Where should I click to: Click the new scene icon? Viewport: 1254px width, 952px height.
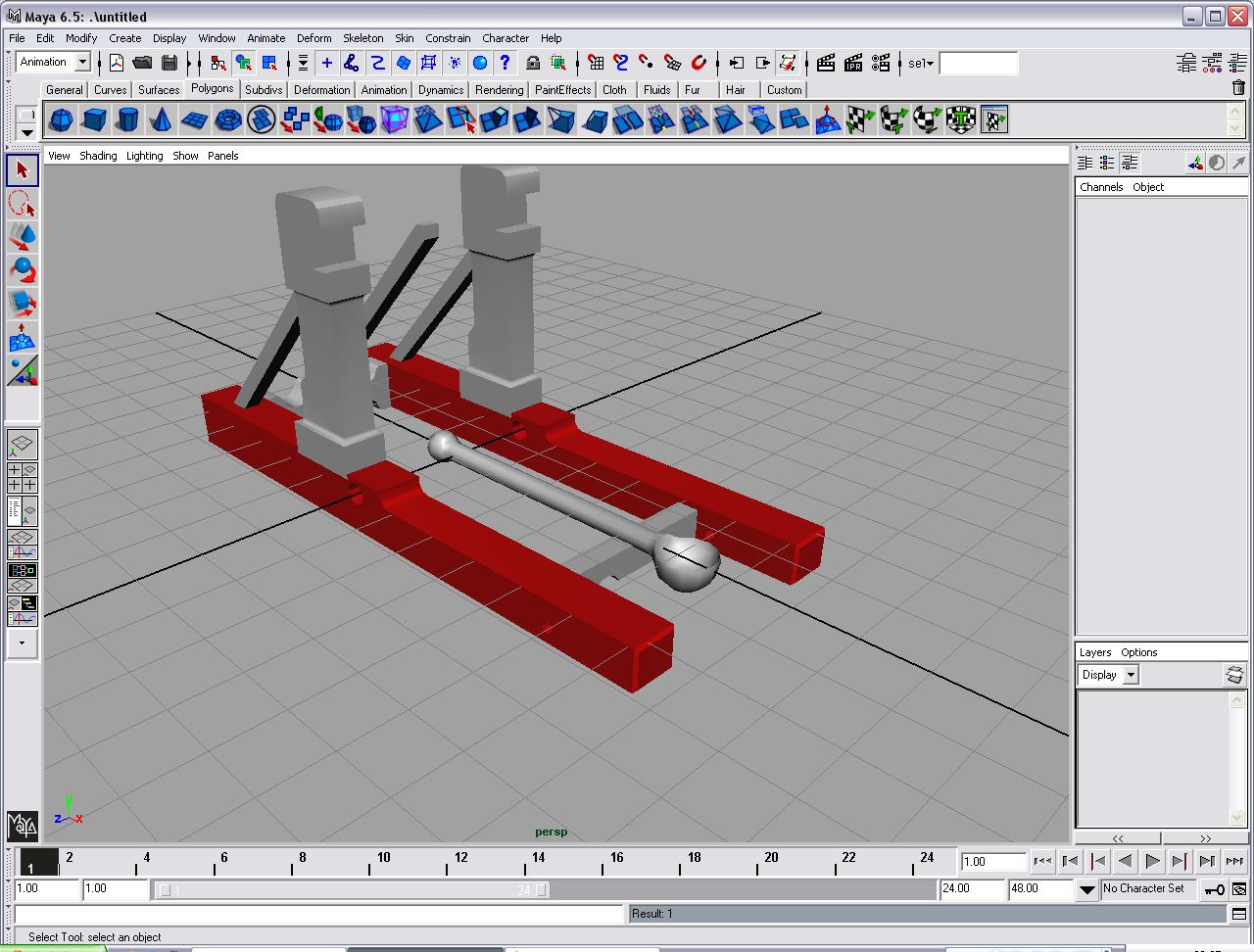tap(117, 63)
